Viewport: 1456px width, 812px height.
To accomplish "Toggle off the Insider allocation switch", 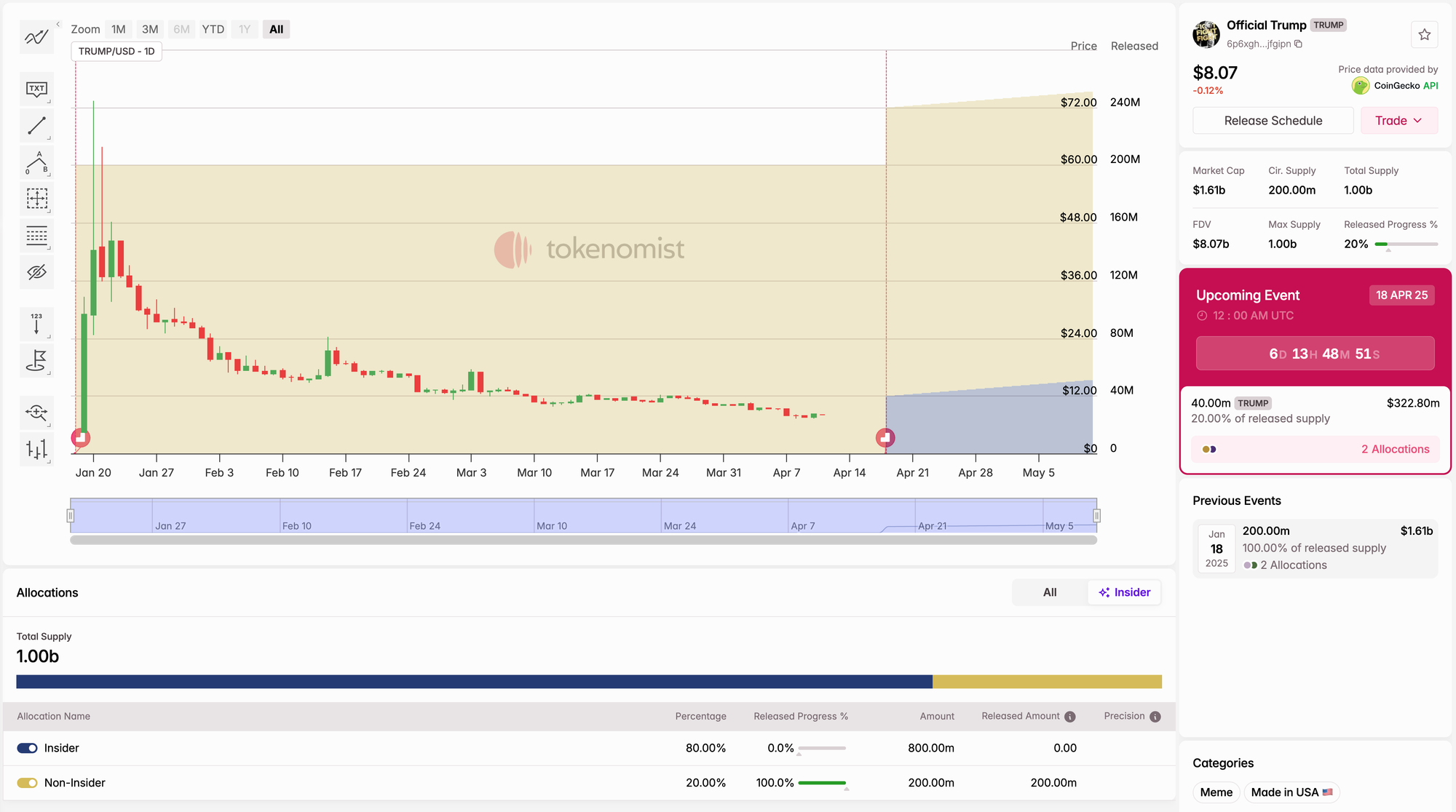I will pos(27,748).
